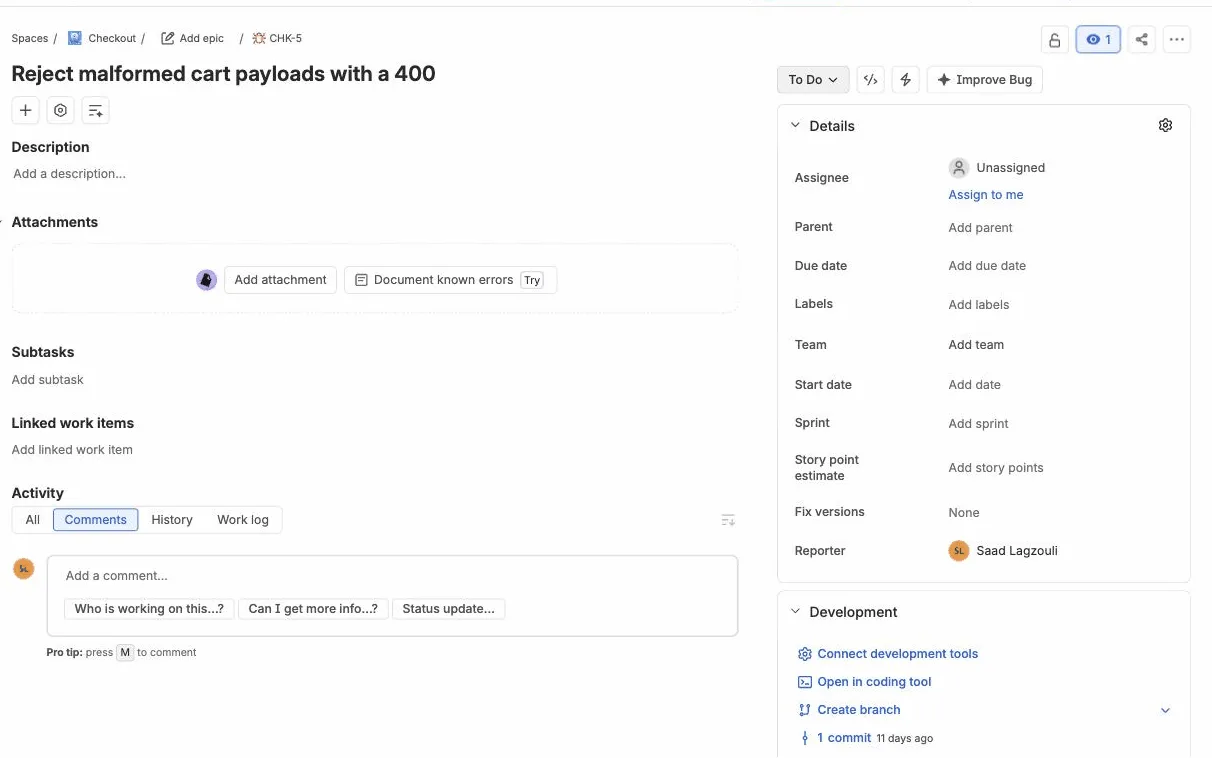Configure details with the gear icon

click(1165, 125)
